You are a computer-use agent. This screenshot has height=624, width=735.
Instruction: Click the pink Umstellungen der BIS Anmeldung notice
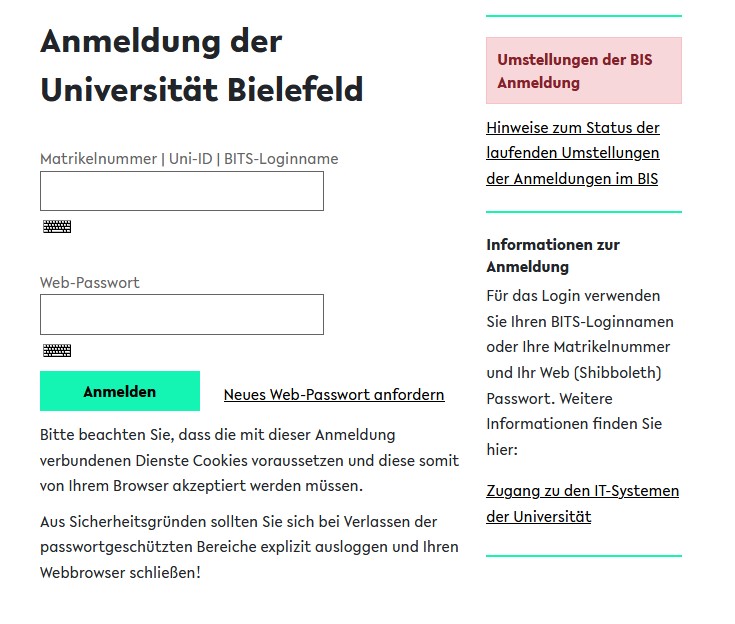(583, 71)
